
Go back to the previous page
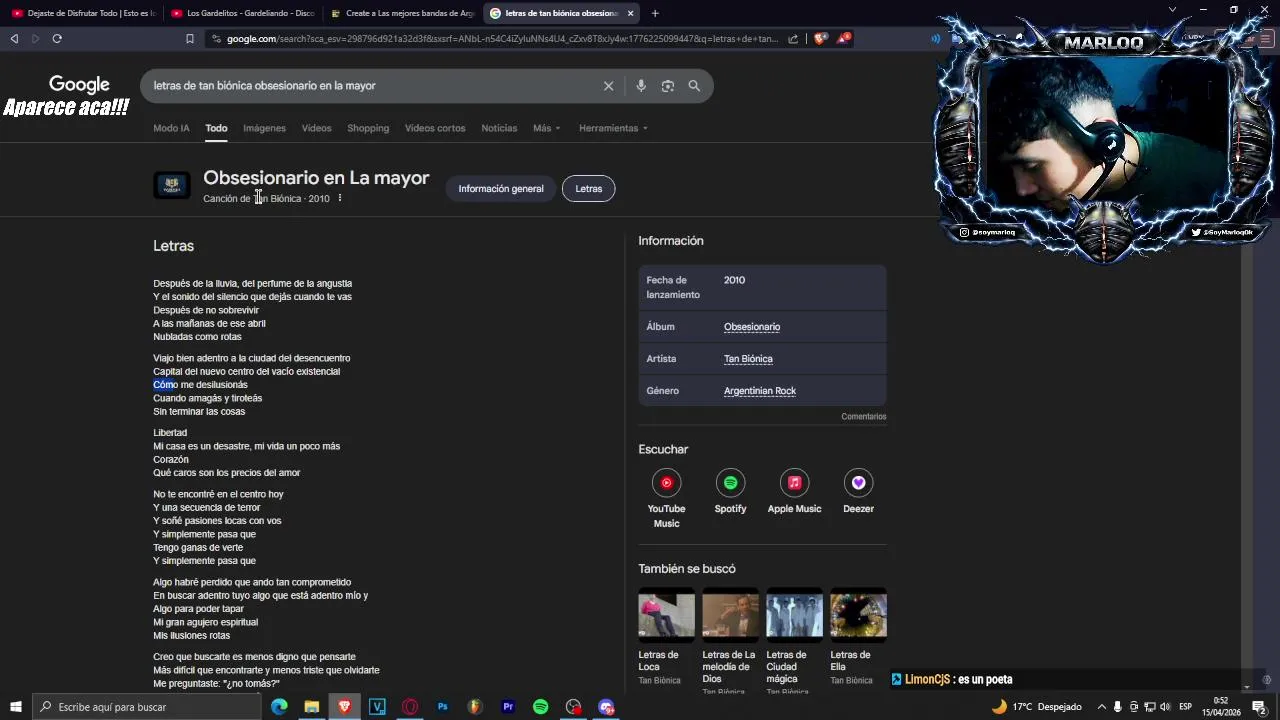coord(14,39)
